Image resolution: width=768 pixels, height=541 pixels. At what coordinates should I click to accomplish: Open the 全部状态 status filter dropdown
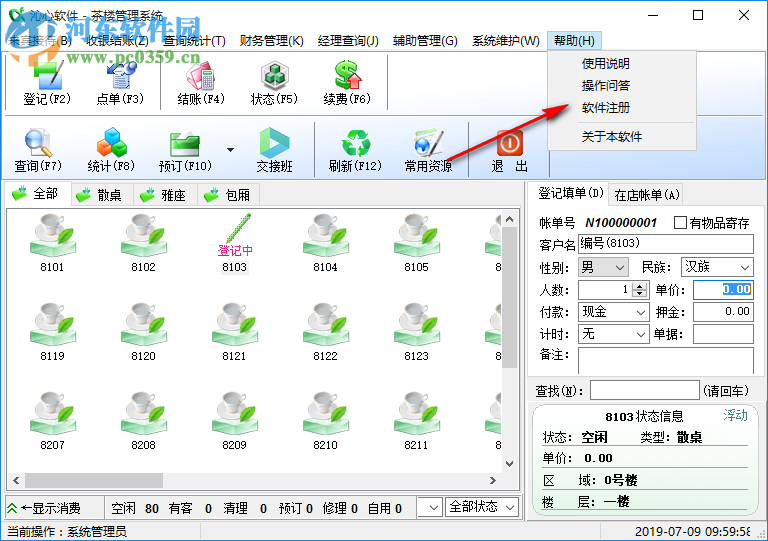click(481, 507)
